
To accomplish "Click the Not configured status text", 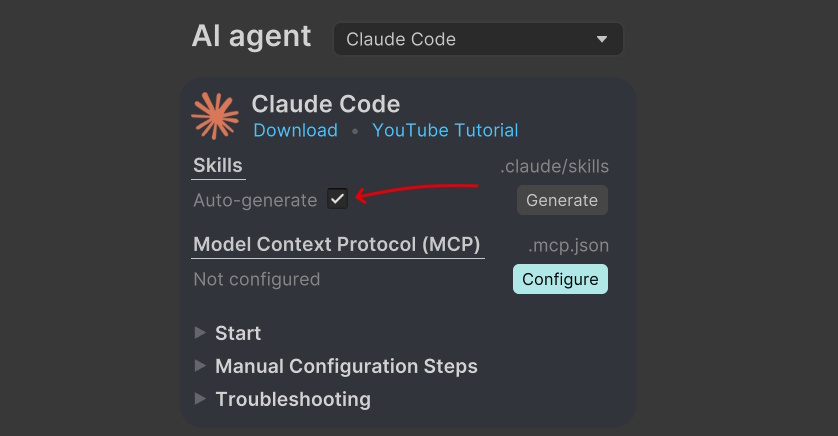I will coord(257,279).
